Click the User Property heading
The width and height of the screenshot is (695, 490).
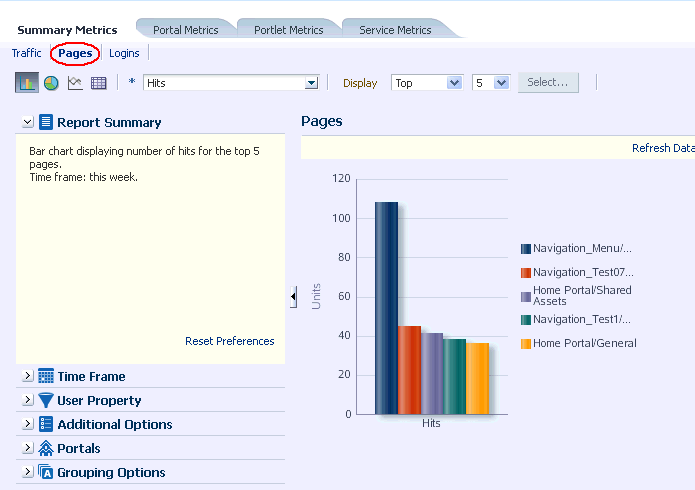[99, 400]
